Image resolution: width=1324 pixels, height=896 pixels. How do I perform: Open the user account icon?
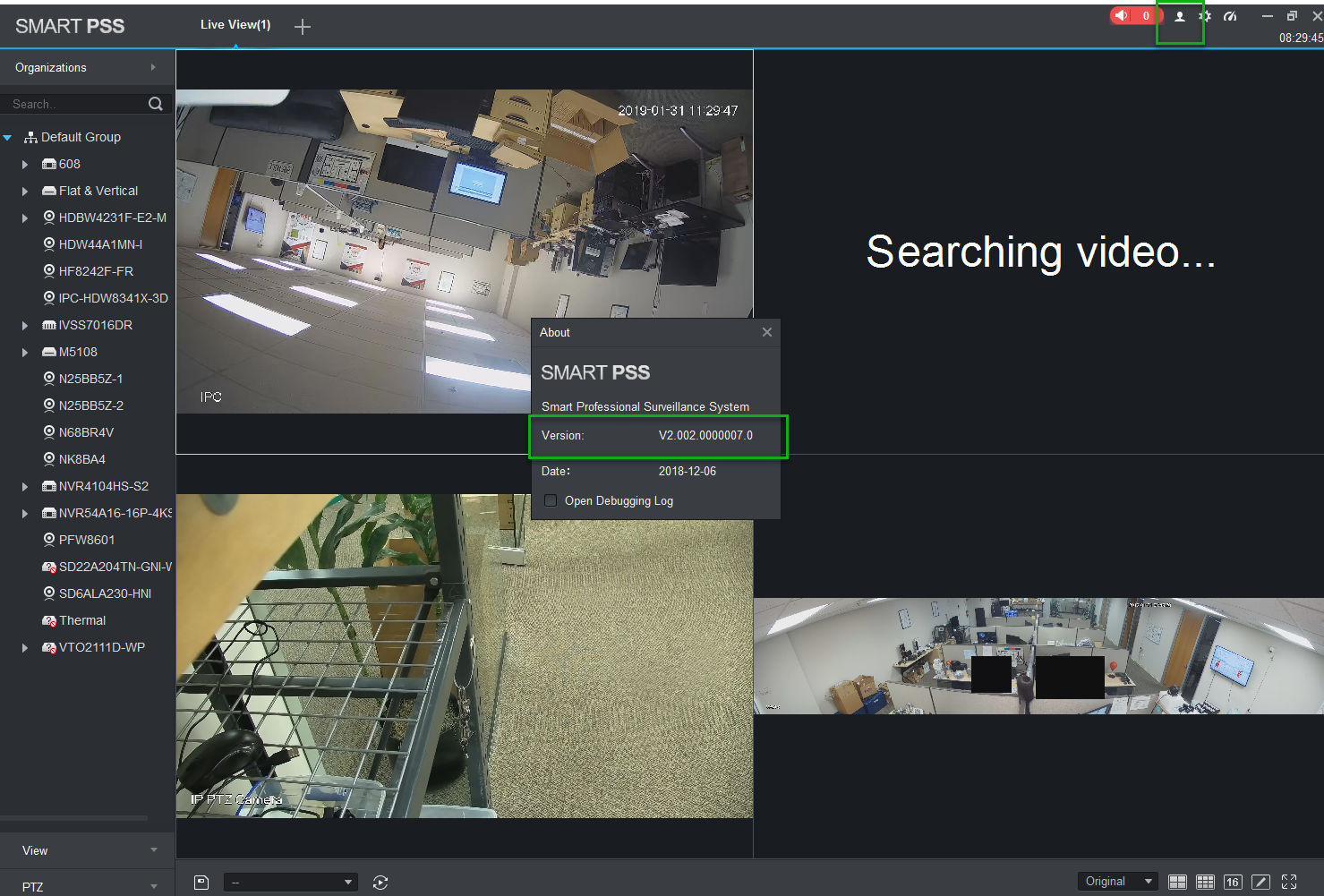coord(1180,16)
